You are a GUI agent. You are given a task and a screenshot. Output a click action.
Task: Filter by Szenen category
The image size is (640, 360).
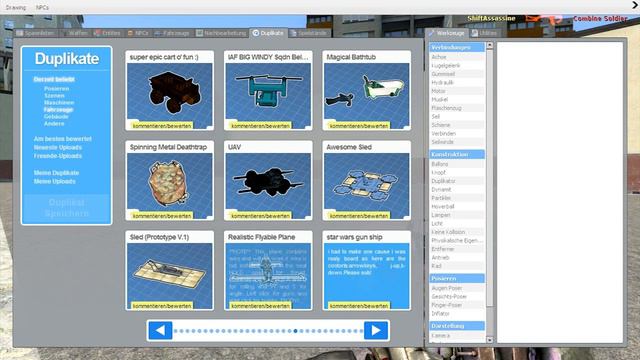tap(54, 96)
